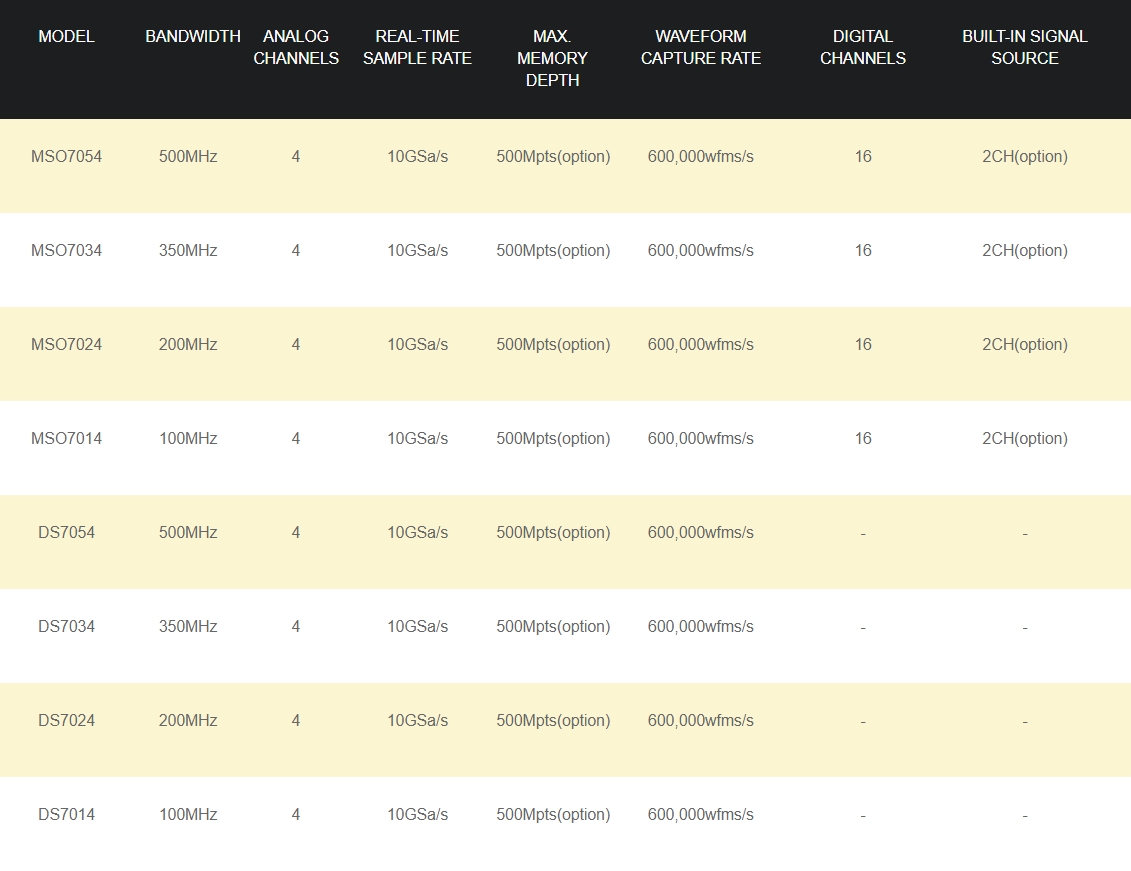Select 10GSa/s in MSO7024 row
This screenshot has height=871, width=1131.
pyautogui.click(x=418, y=344)
